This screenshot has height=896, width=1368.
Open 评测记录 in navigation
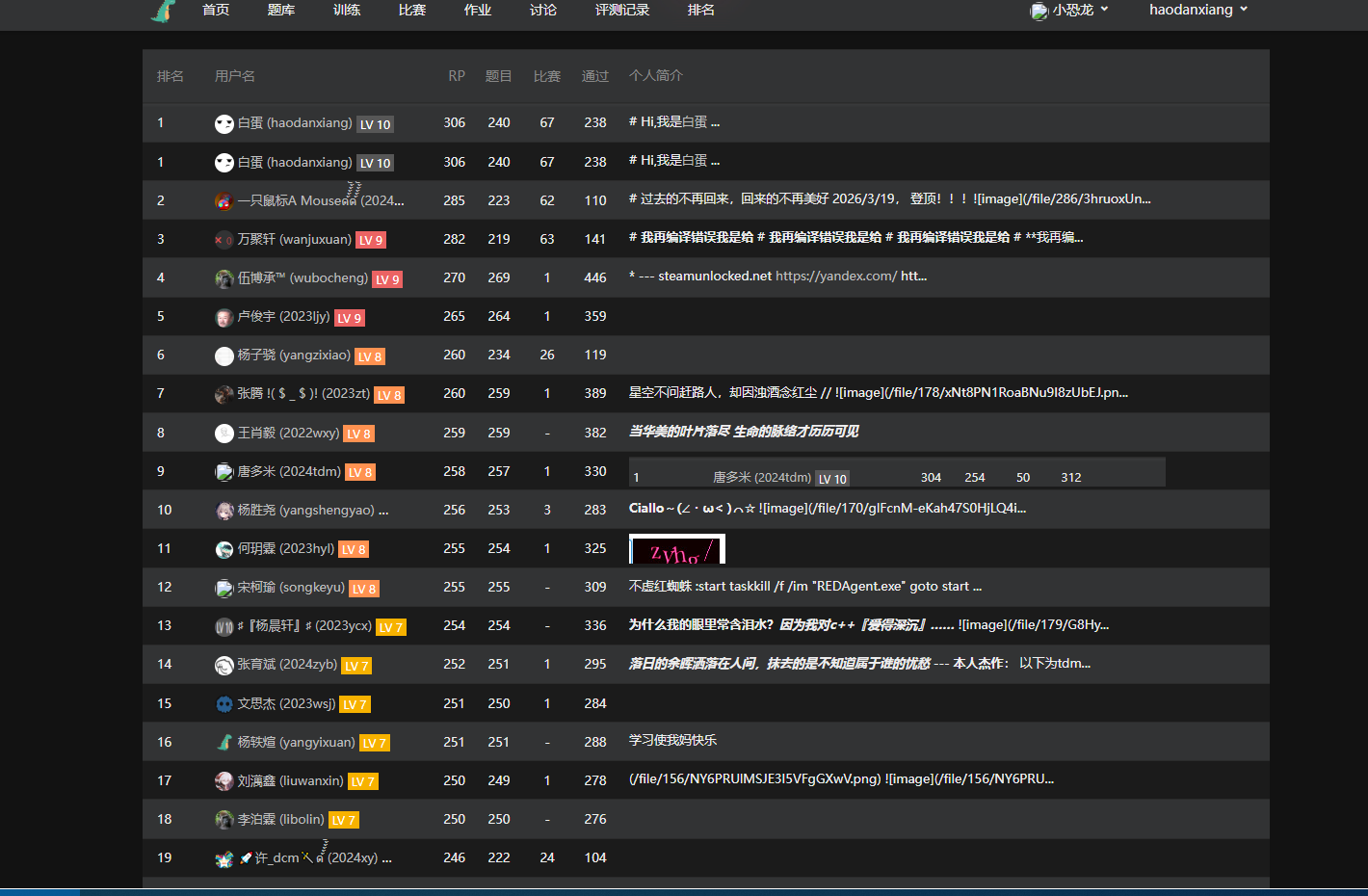point(622,10)
